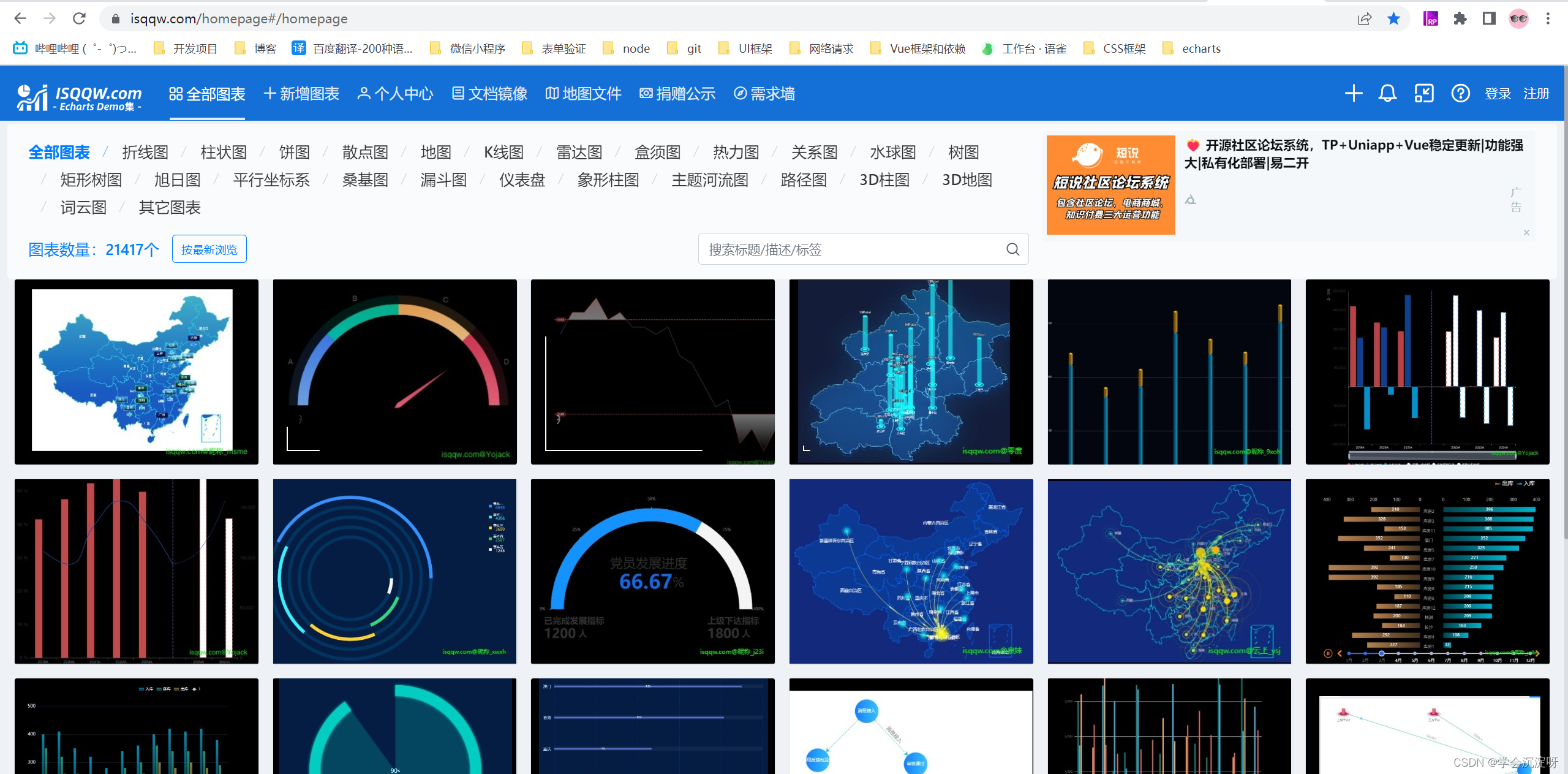Switch to the 地图文件 nav item
The image size is (1568, 774).
(x=583, y=94)
